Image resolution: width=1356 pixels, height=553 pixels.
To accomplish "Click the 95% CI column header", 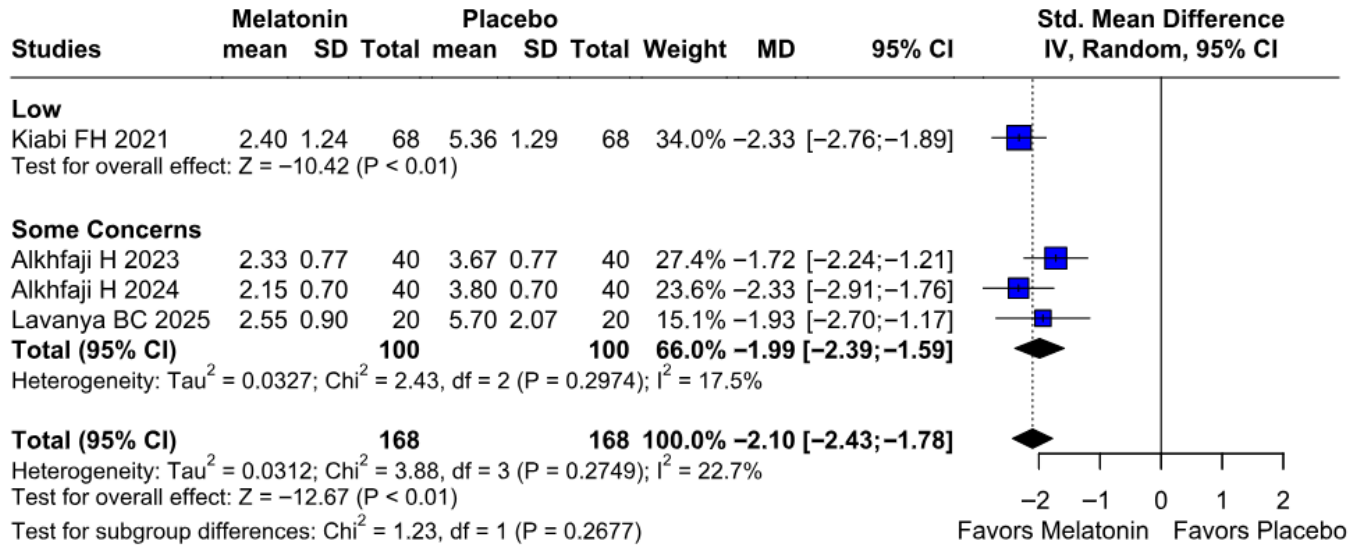I will click(x=912, y=49).
